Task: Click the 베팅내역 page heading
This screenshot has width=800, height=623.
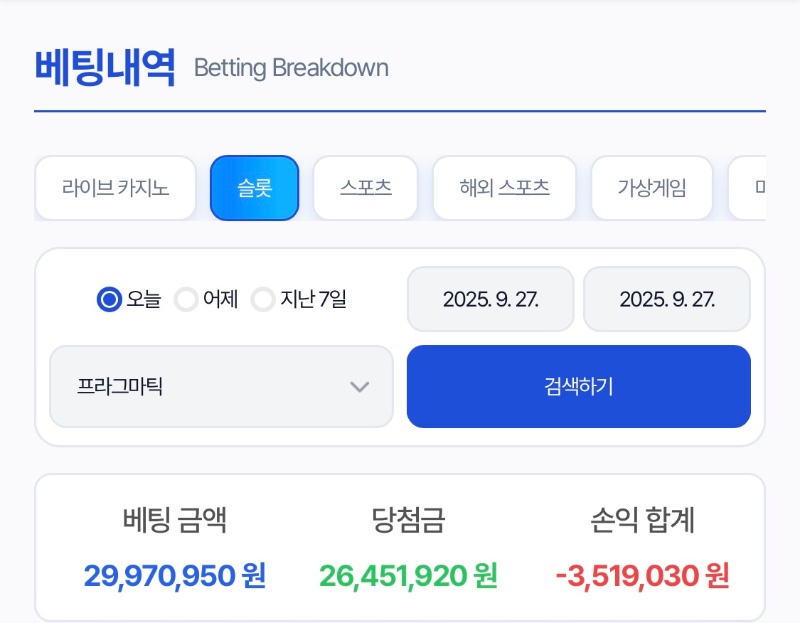Action: pos(105,67)
